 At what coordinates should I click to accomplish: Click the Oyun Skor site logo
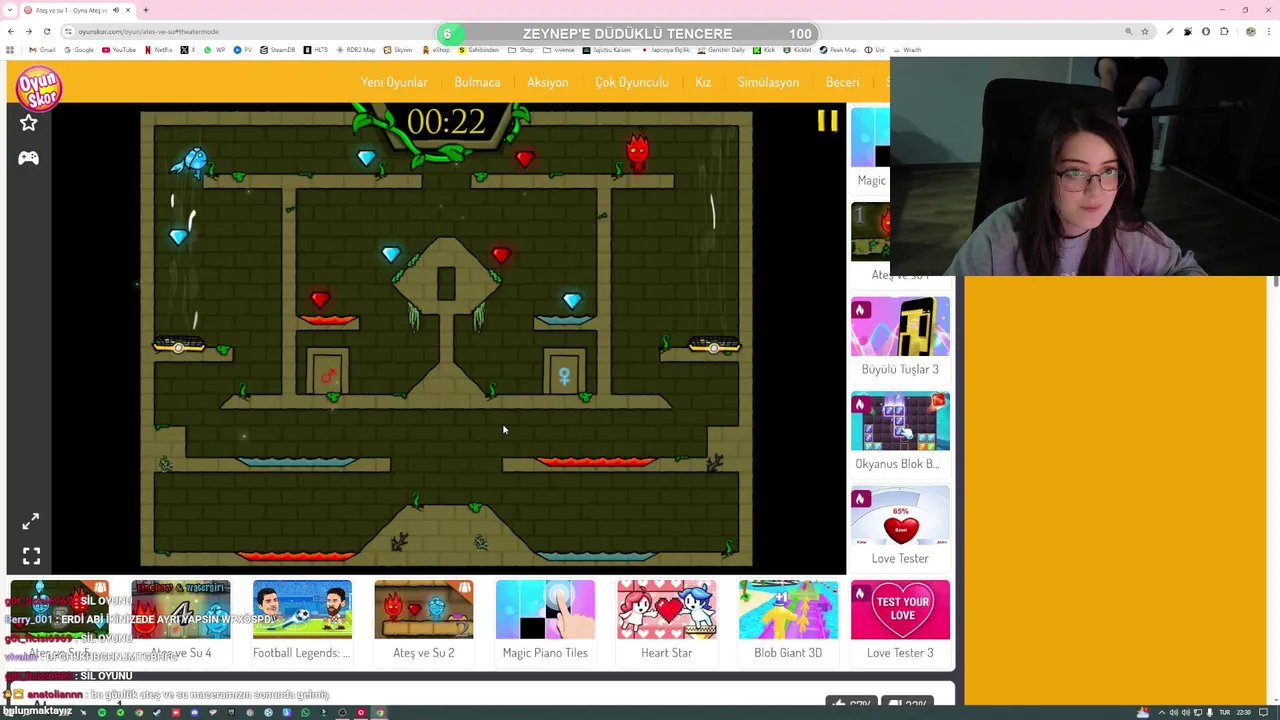[x=39, y=87]
